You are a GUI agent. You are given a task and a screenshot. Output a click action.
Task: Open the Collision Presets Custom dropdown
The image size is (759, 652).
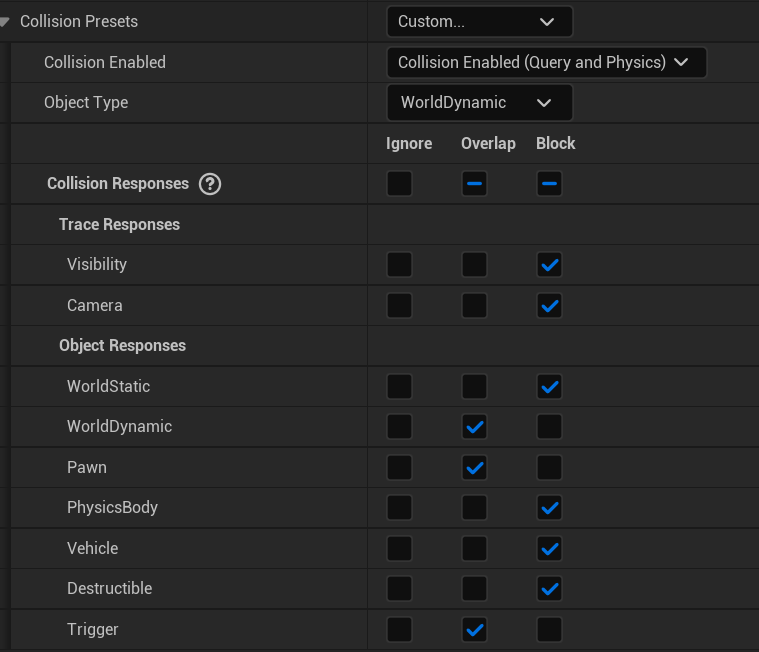coord(479,22)
